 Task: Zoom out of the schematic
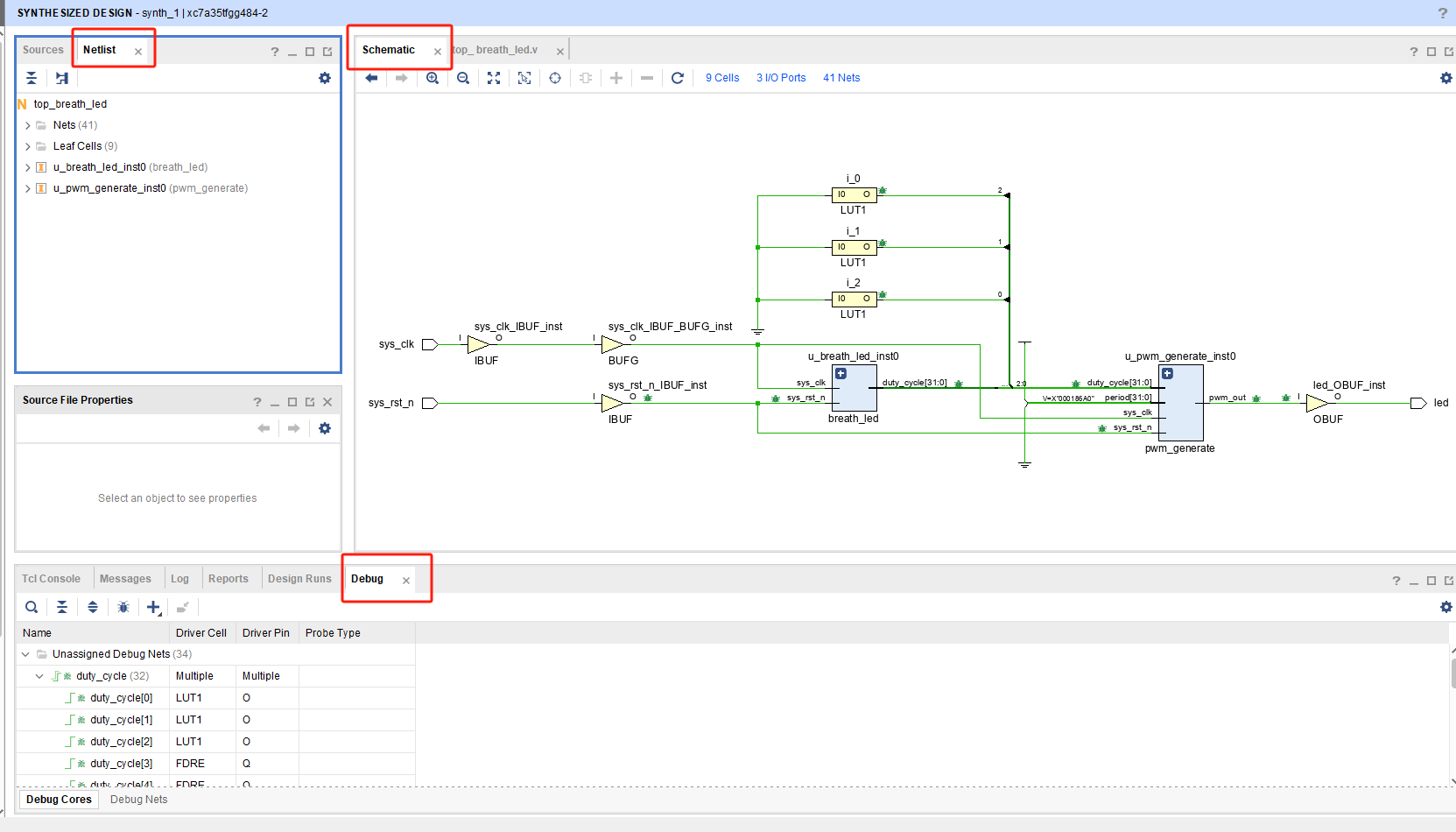click(x=463, y=78)
